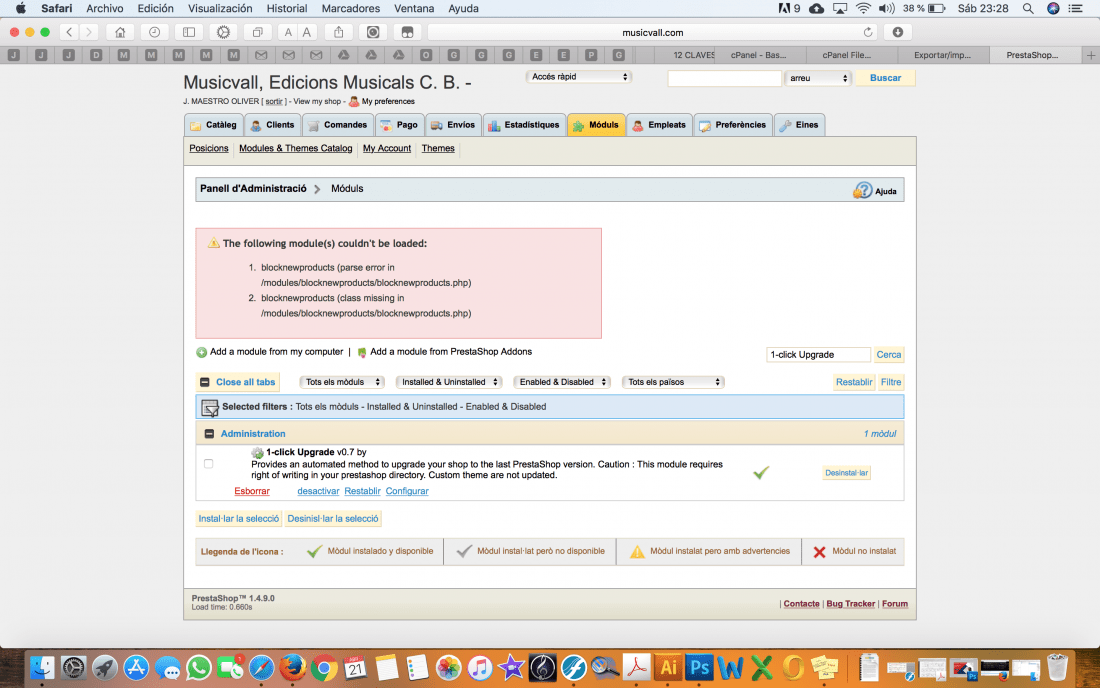Image resolution: width=1100 pixels, height=688 pixels.
Task: Open the Catàleg tab
Action: click(x=214, y=125)
